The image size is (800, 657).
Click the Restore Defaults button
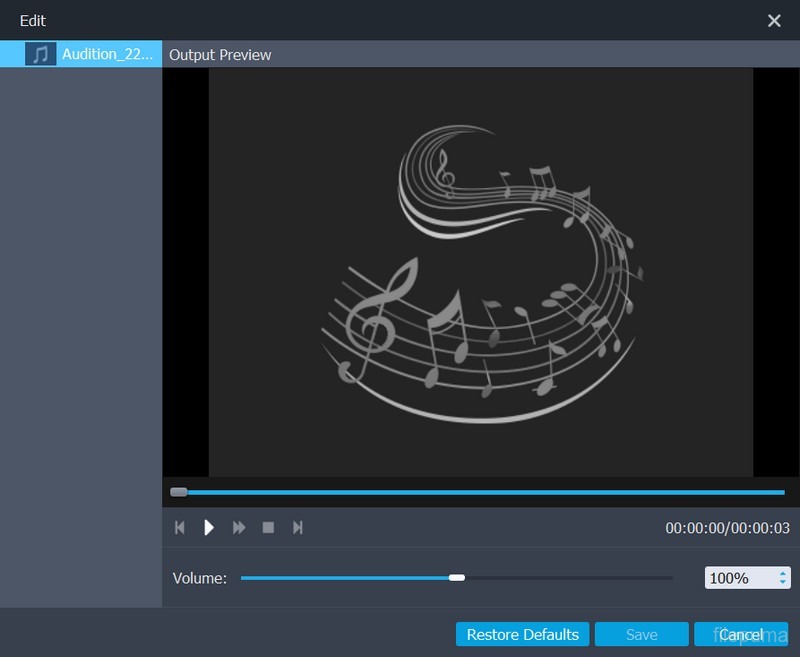click(x=522, y=635)
